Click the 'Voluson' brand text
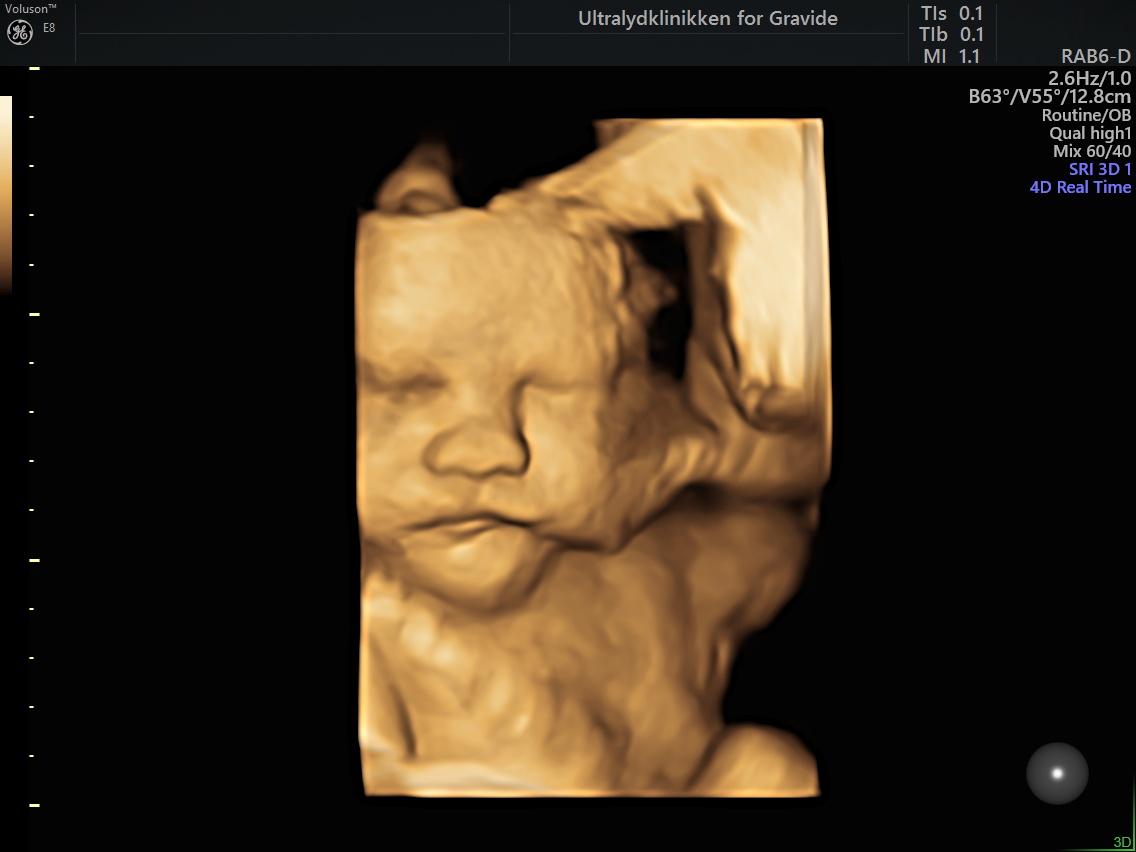The width and height of the screenshot is (1136, 852). tap(30, 9)
